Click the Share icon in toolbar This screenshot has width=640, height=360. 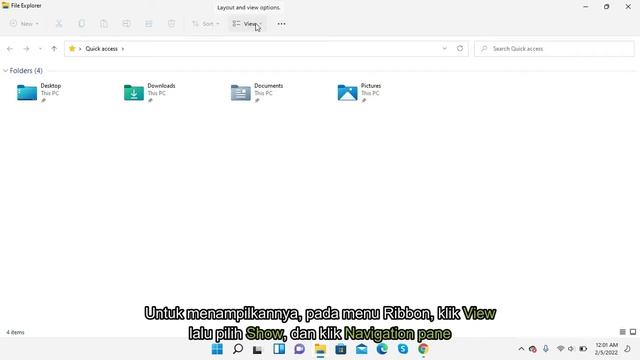[x=149, y=24]
